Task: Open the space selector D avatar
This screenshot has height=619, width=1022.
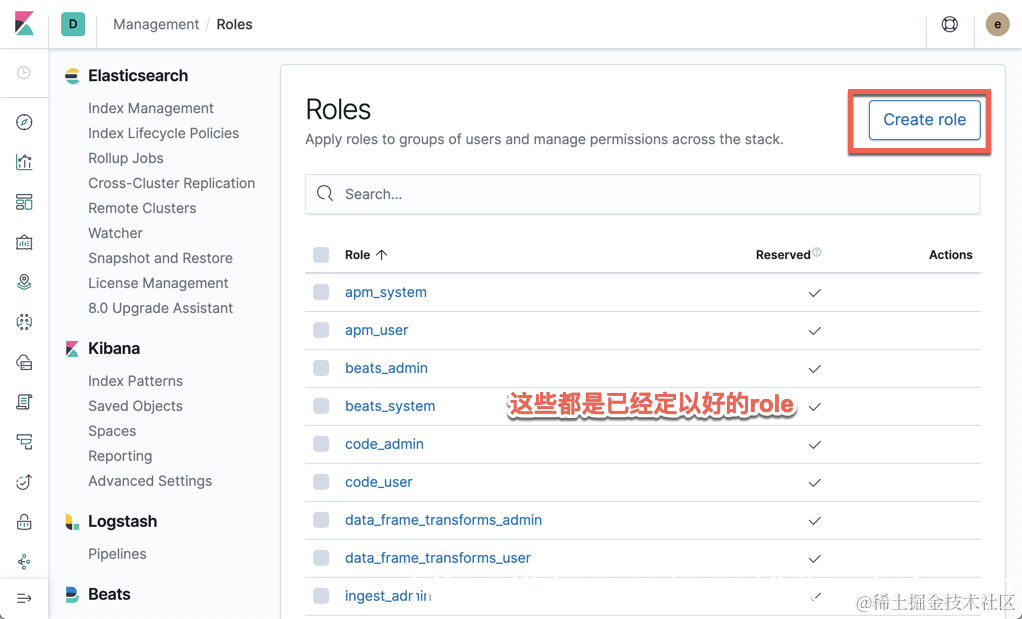Action: pyautogui.click(x=73, y=24)
